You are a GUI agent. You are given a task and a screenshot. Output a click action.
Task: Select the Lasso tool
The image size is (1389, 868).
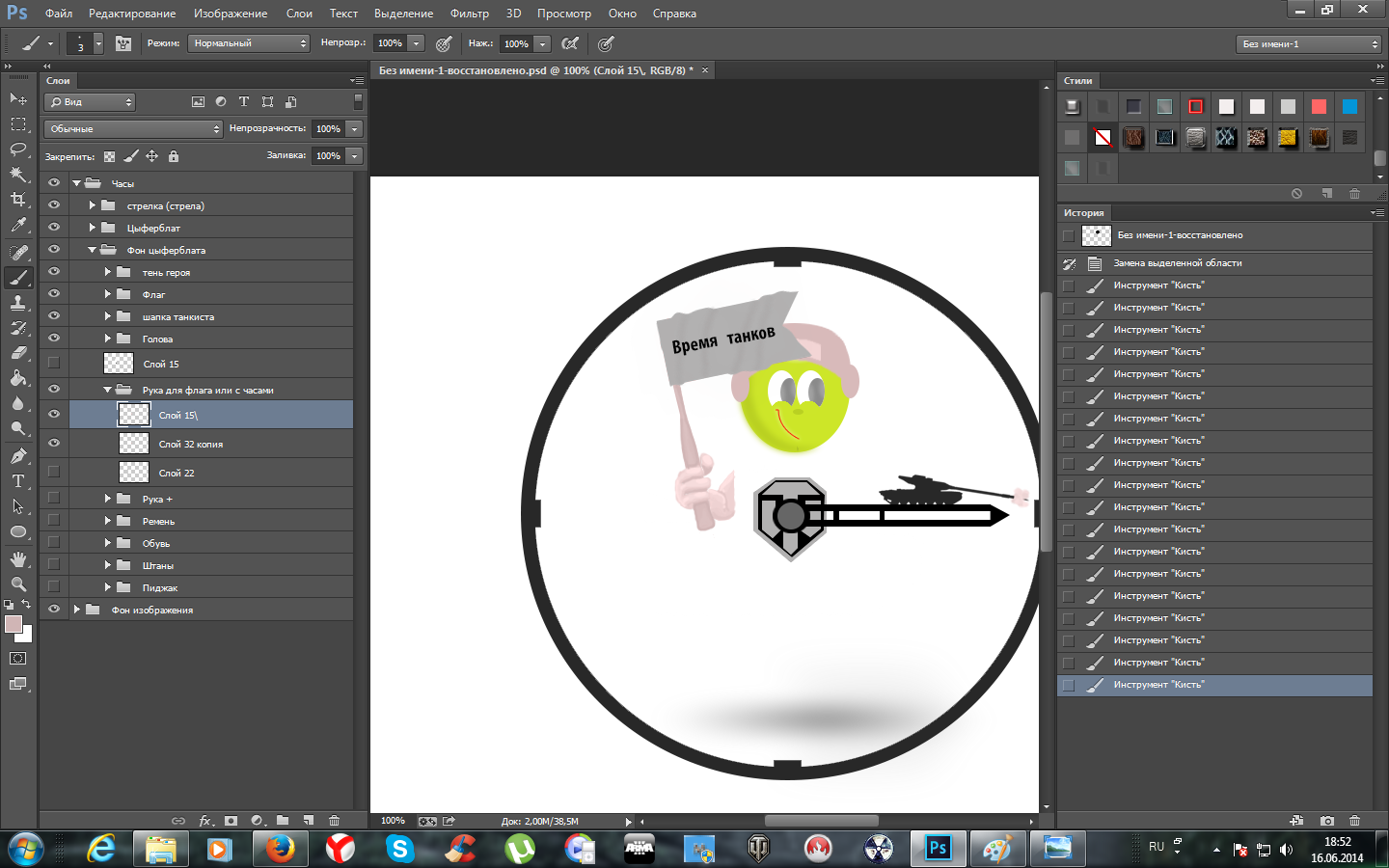(x=18, y=149)
